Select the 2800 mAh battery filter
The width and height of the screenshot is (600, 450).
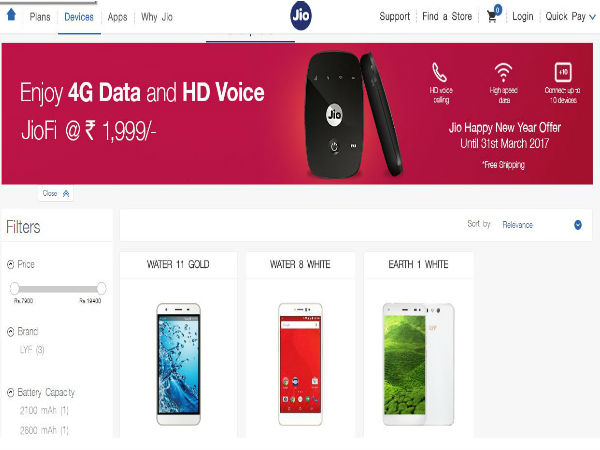(44, 430)
